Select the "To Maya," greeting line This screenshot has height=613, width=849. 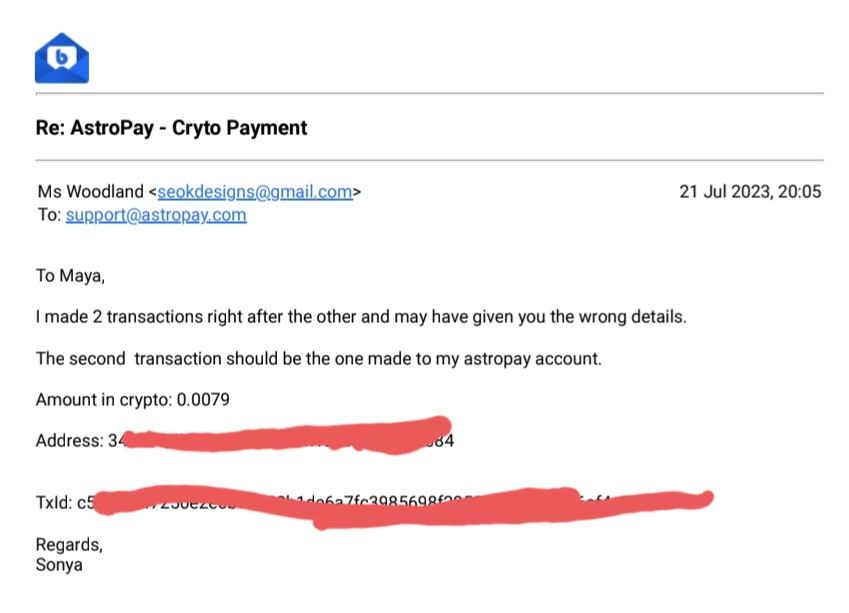(70, 277)
